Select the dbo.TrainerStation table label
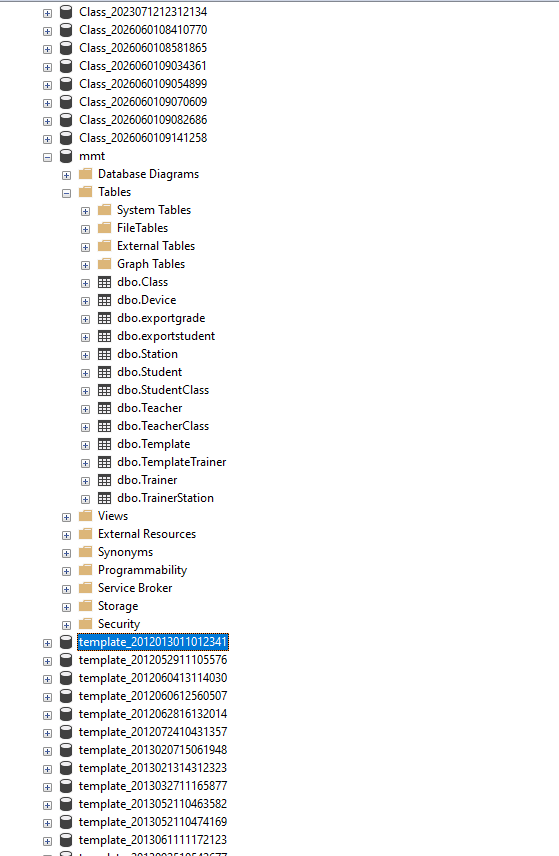Viewport: 559px width, 856px height. coord(165,498)
